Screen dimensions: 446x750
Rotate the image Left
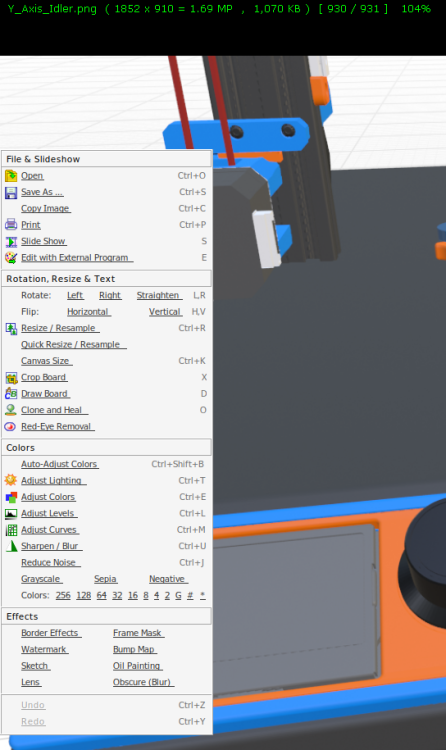75,295
